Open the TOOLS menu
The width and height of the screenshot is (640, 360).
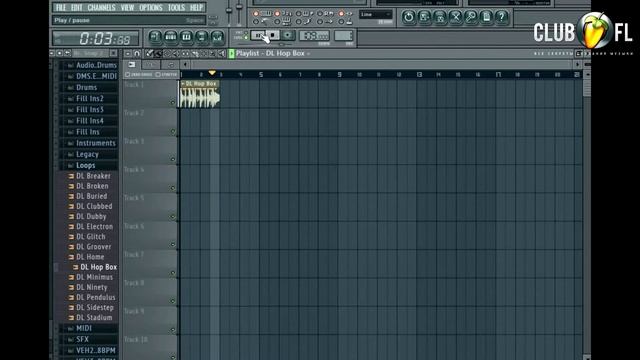click(x=176, y=7)
